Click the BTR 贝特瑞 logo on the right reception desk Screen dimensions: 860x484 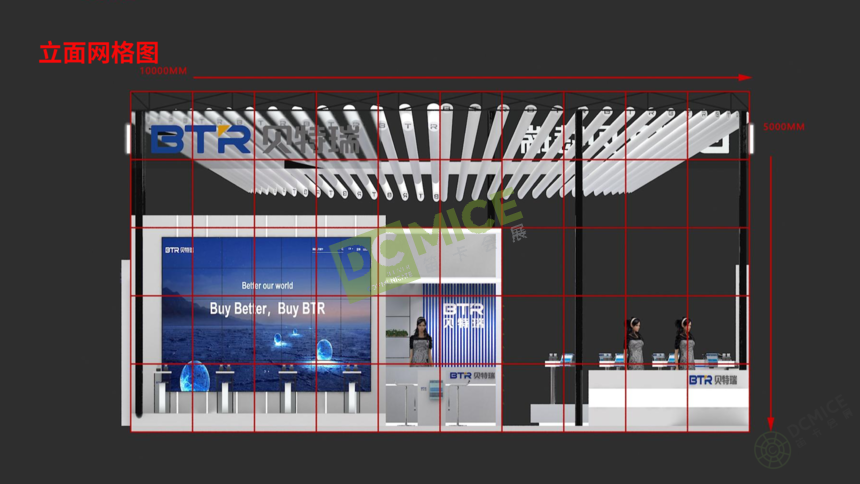click(713, 380)
